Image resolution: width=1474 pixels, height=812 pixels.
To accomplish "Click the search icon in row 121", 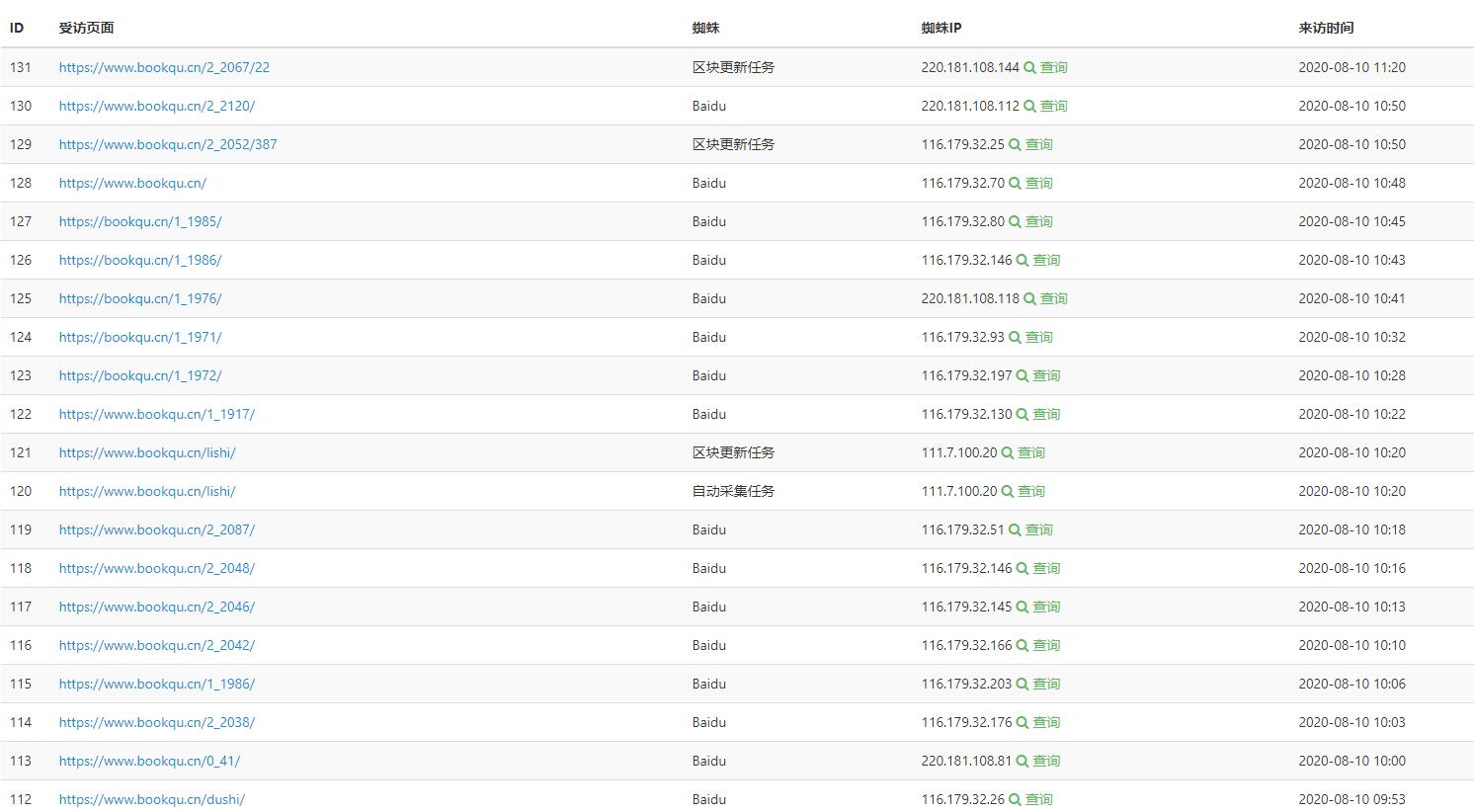I will coord(1008,452).
